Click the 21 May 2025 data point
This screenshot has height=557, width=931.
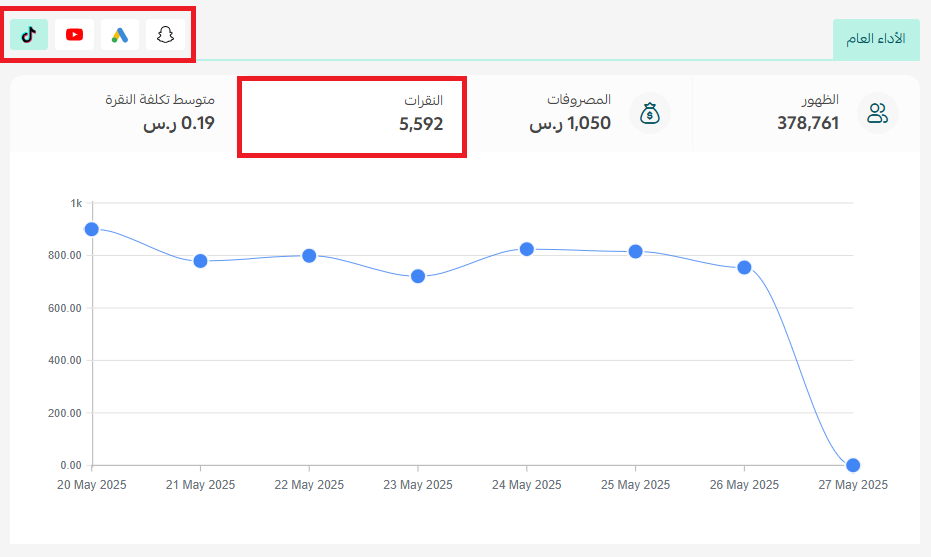(200, 261)
